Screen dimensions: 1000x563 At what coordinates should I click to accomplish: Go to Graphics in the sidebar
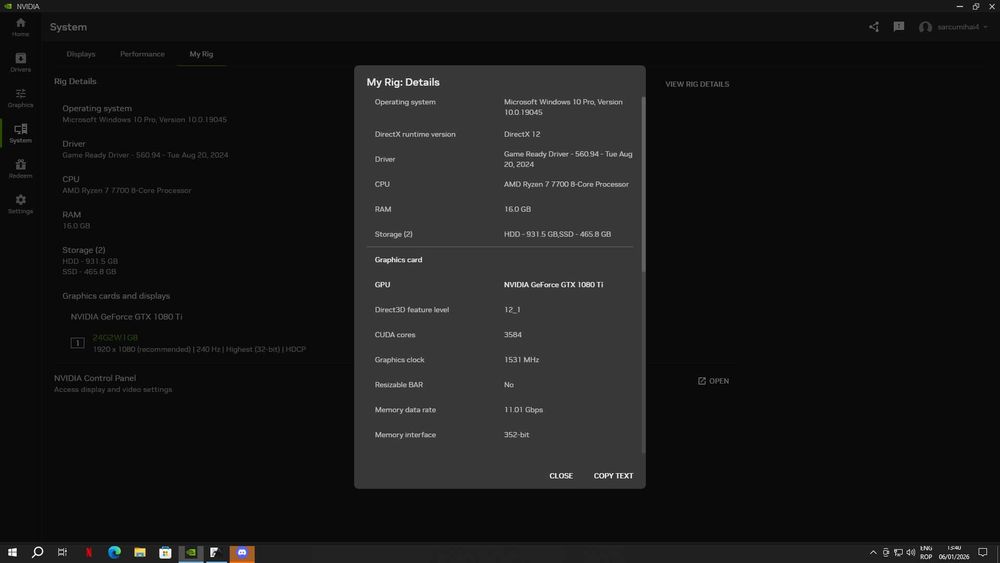[20, 98]
